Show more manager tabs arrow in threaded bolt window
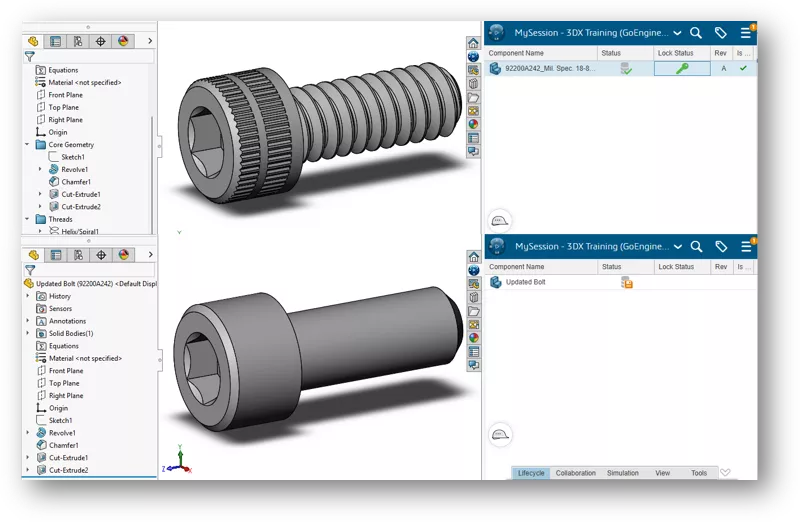 150,41
